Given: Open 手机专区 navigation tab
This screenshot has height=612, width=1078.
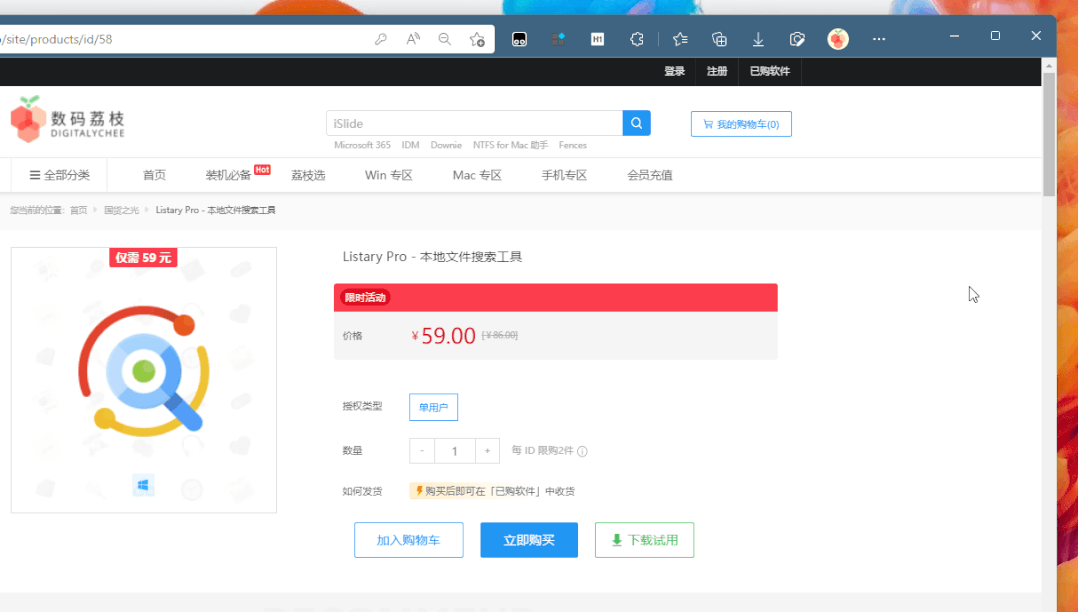Looking at the screenshot, I should [564, 175].
